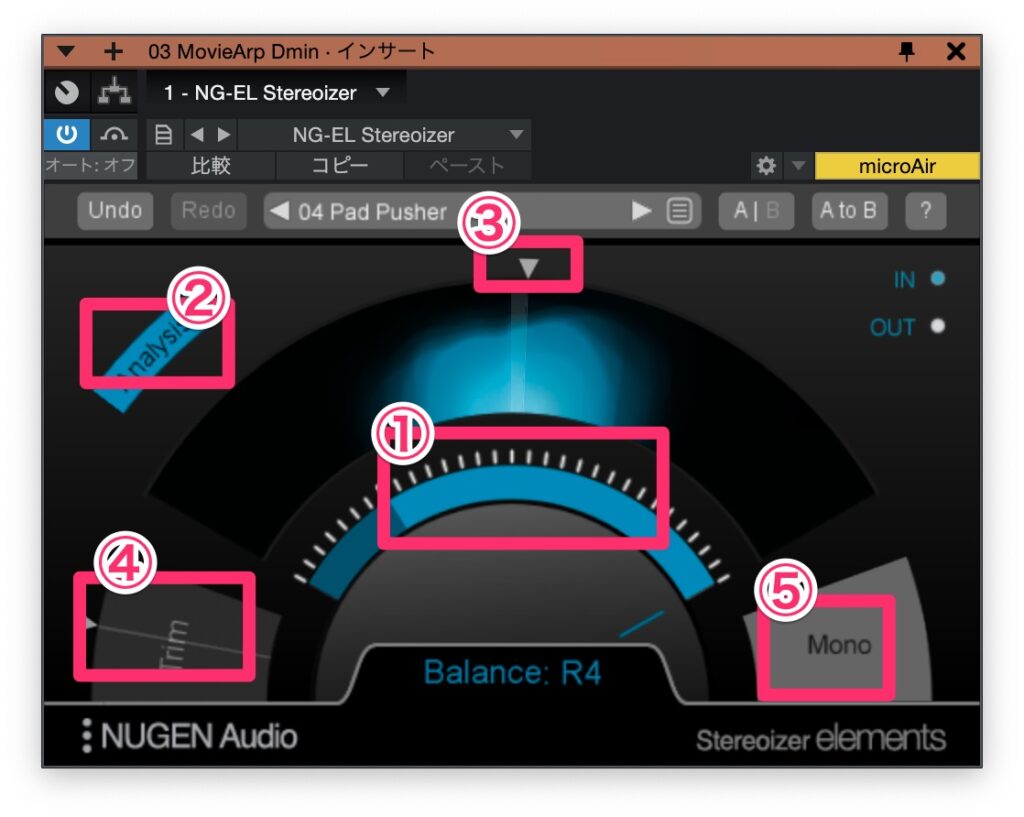Open the NG-EL Stereoizer preset dropdown
The height and width of the screenshot is (817, 1024).
coord(516,134)
